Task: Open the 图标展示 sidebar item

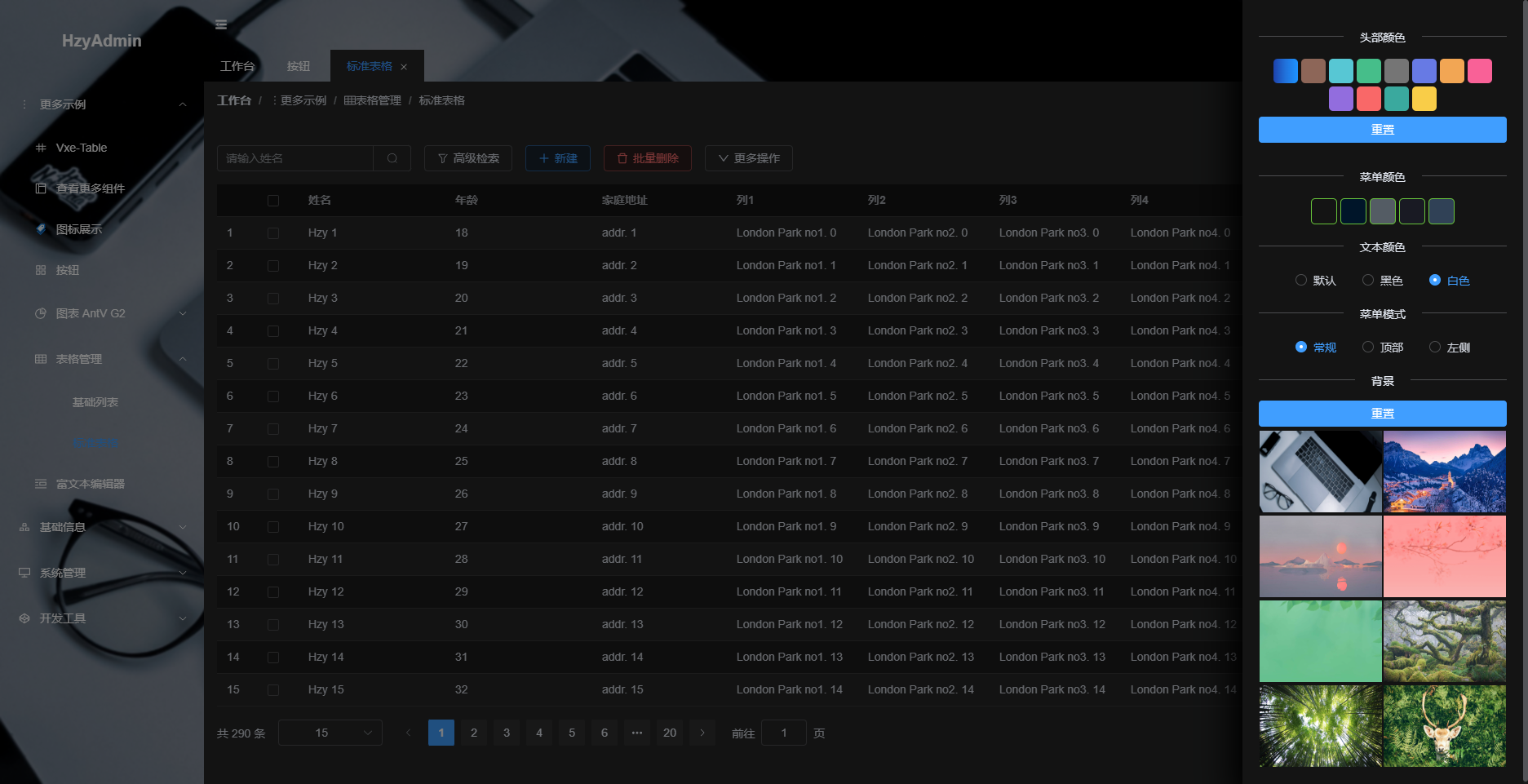Action: point(78,229)
